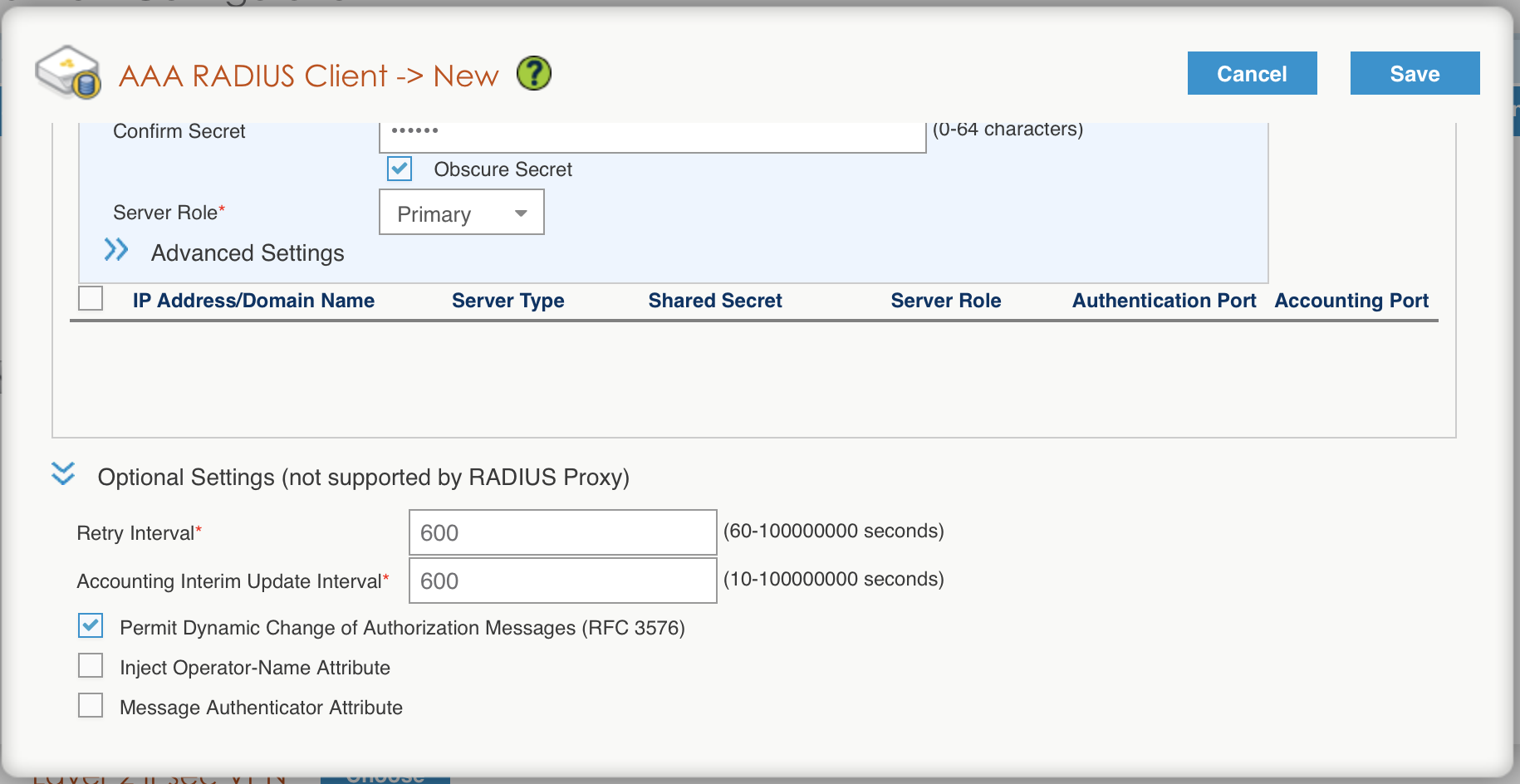This screenshot has height=784, width=1520.
Task: Toggle the select-all servers checkbox
Action: pyautogui.click(x=91, y=298)
